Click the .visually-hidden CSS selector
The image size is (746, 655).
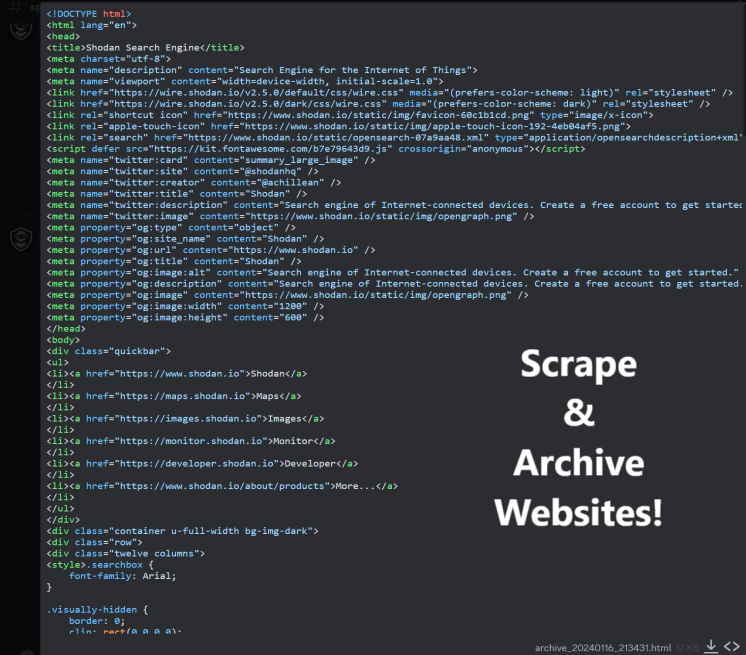click(96, 608)
